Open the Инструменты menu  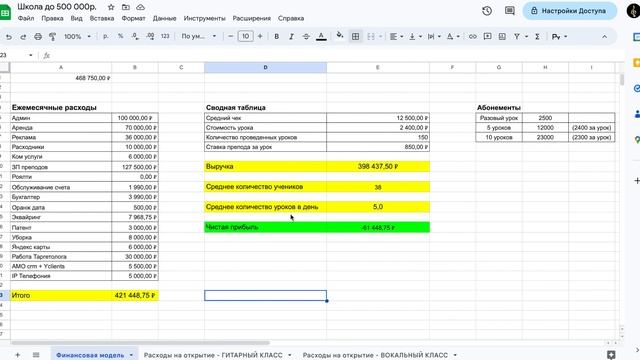point(204,18)
